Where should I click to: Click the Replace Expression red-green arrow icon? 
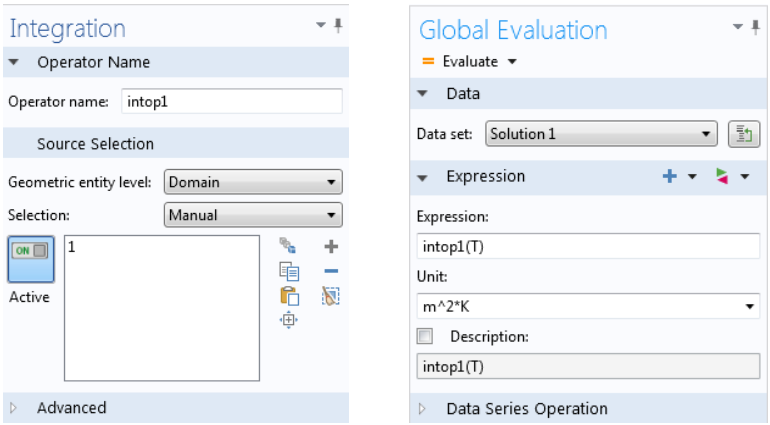pos(723,177)
